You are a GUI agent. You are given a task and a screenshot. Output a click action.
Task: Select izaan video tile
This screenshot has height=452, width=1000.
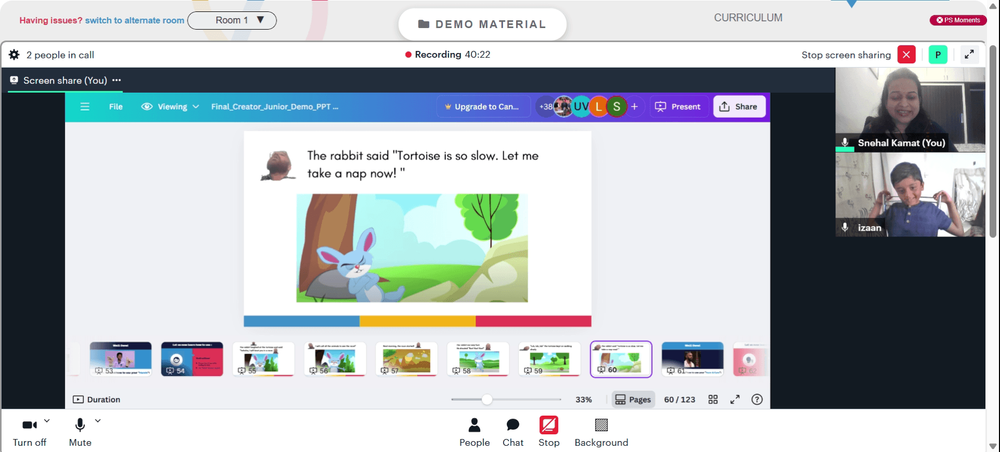pos(910,194)
